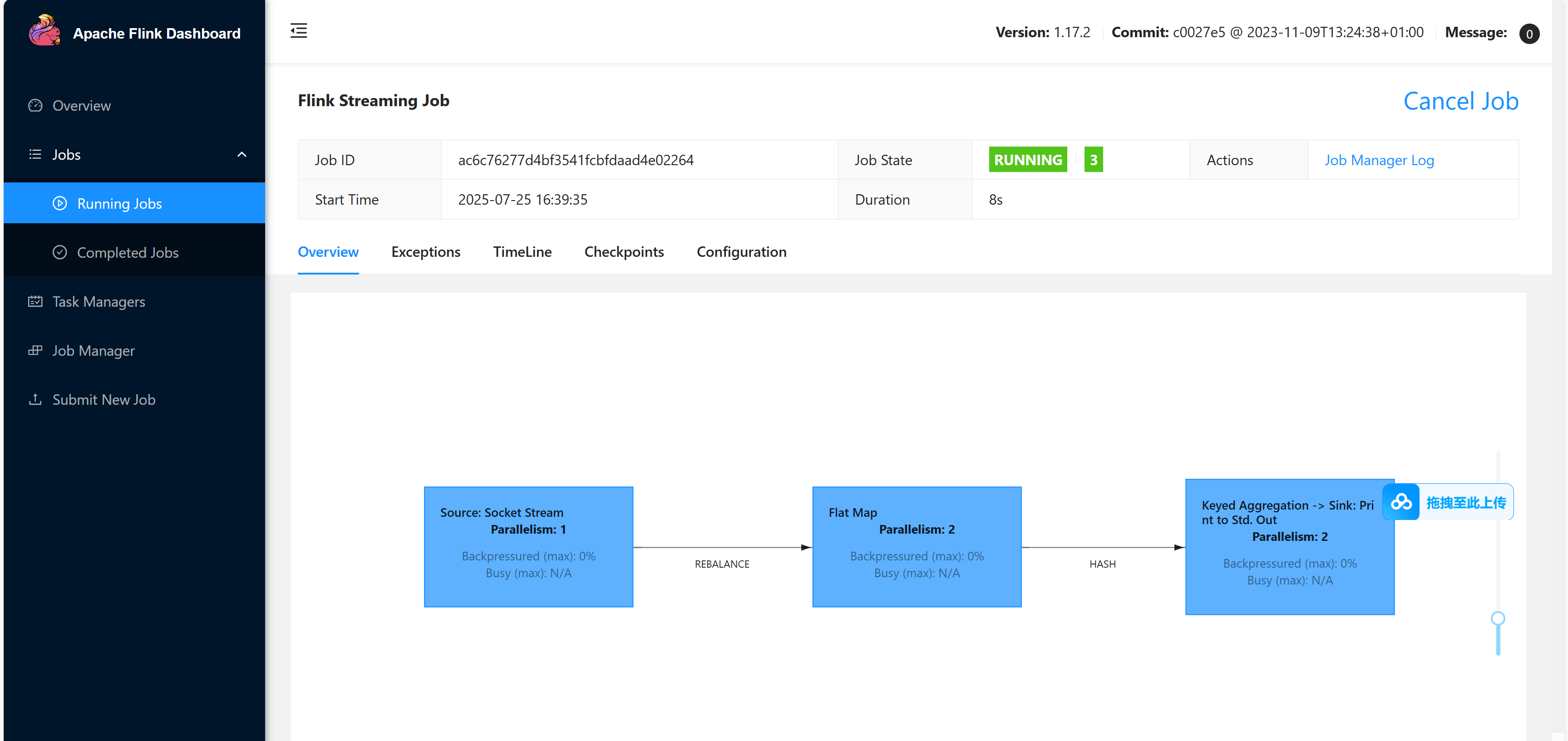The height and width of the screenshot is (741, 1568).
Task: Click the Submit New Job upload icon
Action: 35,399
